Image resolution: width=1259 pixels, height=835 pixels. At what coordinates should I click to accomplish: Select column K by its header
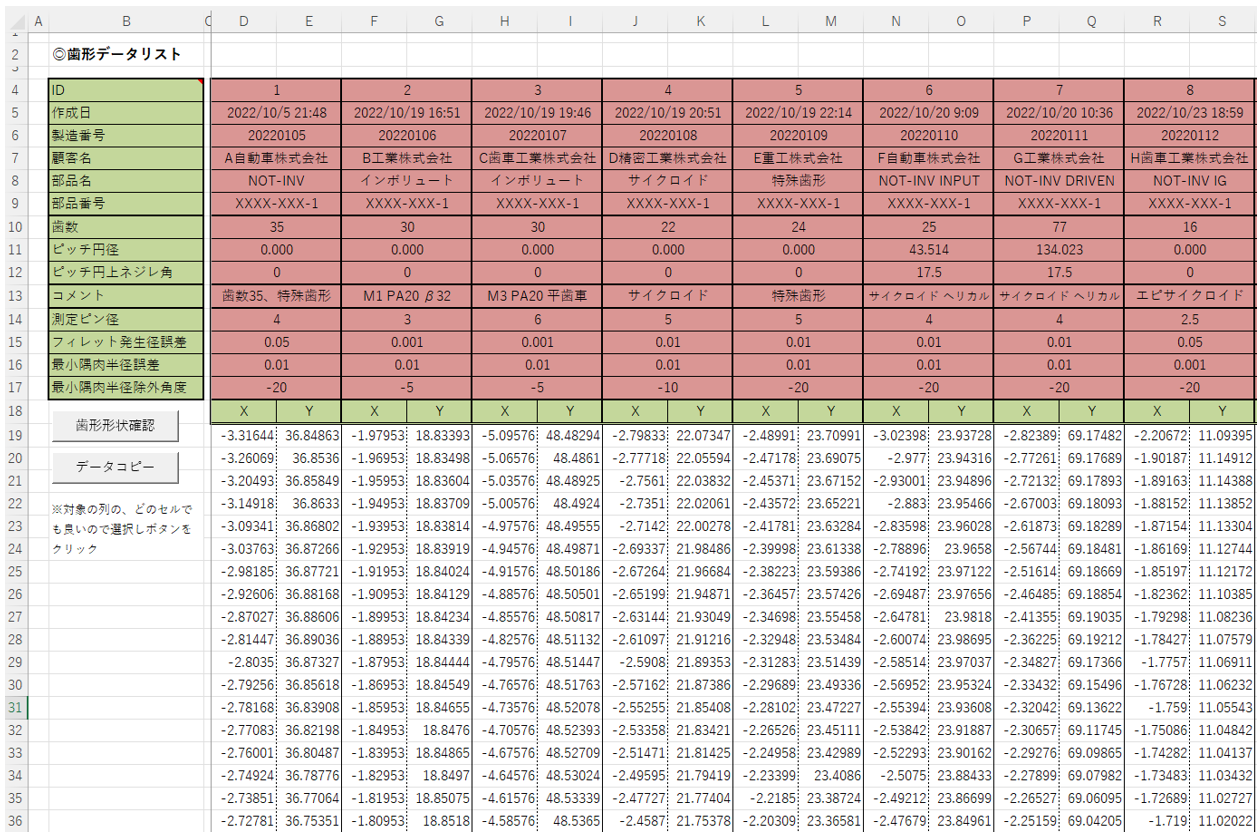click(x=700, y=20)
